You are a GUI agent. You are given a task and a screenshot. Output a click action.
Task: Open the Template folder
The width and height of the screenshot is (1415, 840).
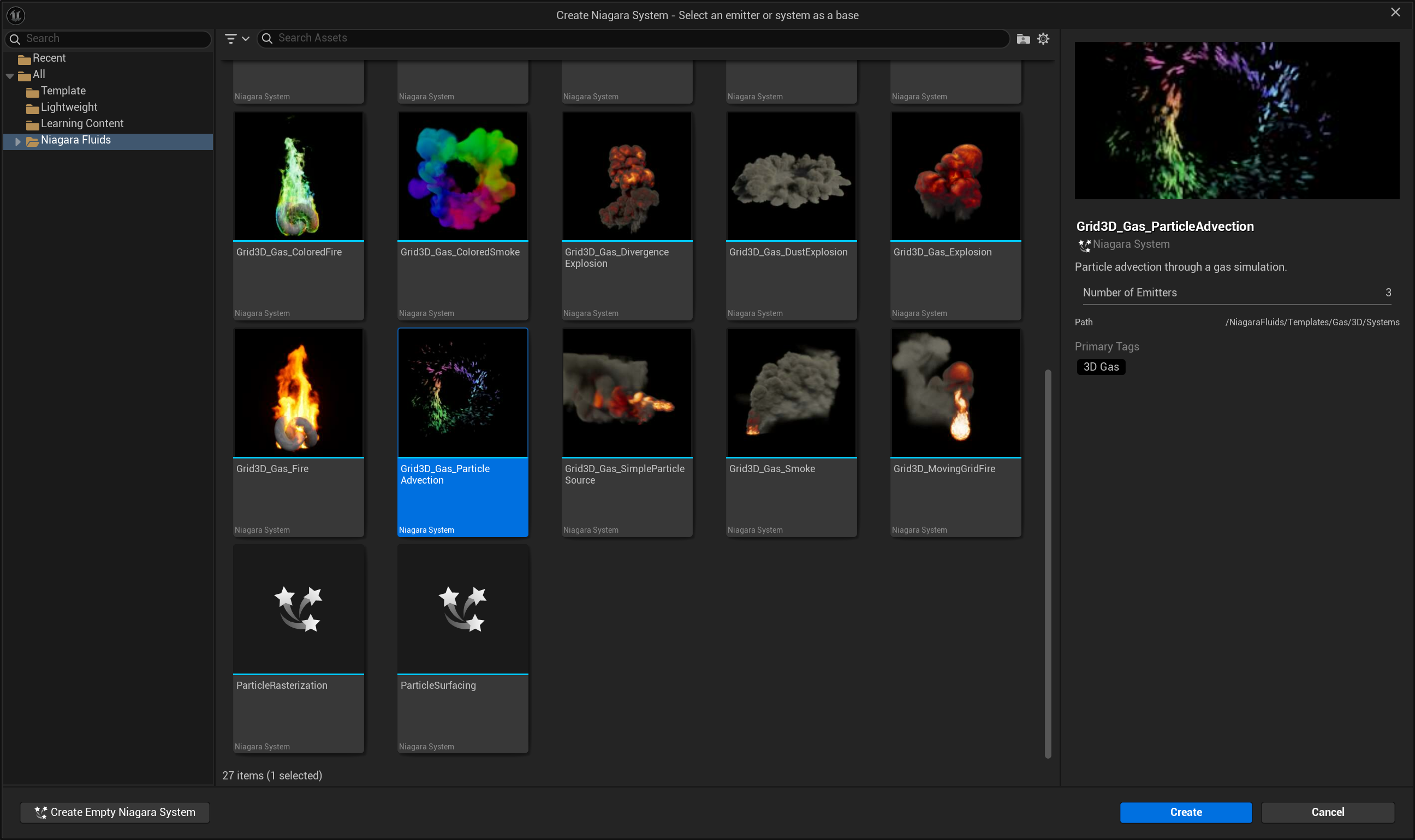63,91
